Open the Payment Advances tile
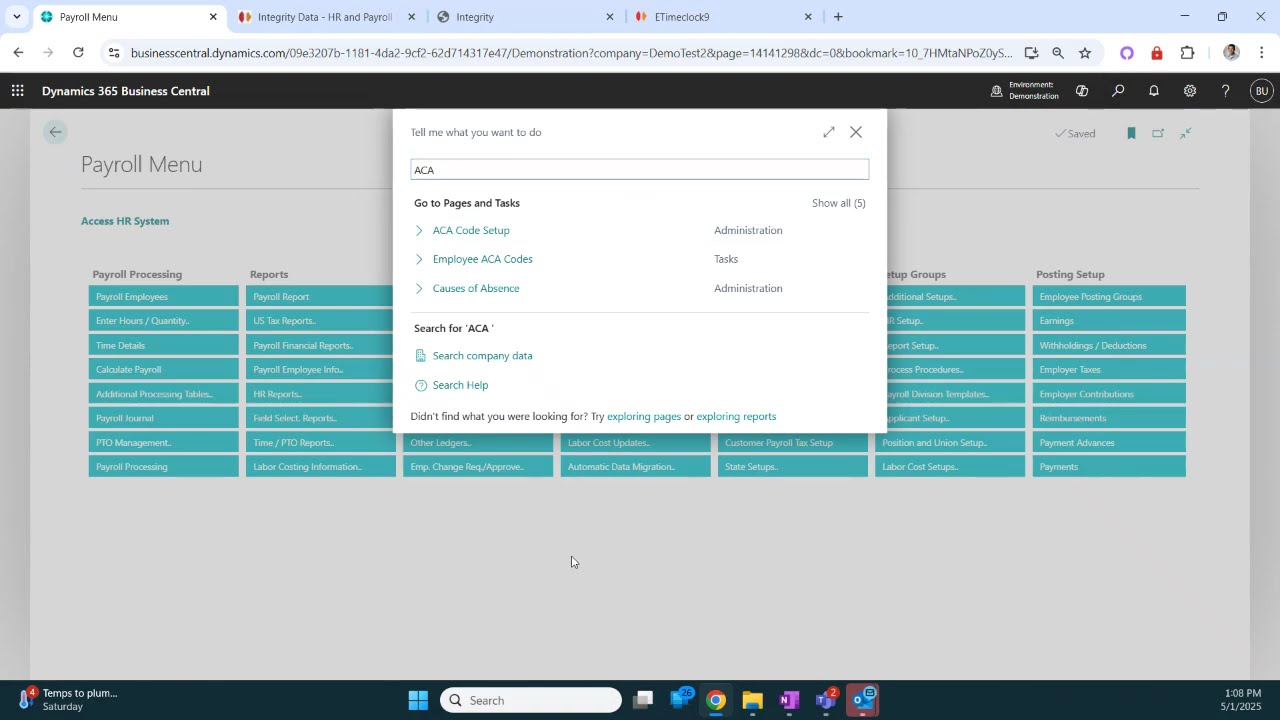This screenshot has height=720, width=1280. [x=1109, y=443]
